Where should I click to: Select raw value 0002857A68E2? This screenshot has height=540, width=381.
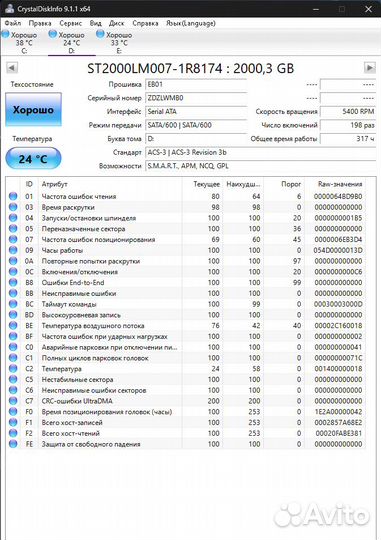[x=338, y=423]
